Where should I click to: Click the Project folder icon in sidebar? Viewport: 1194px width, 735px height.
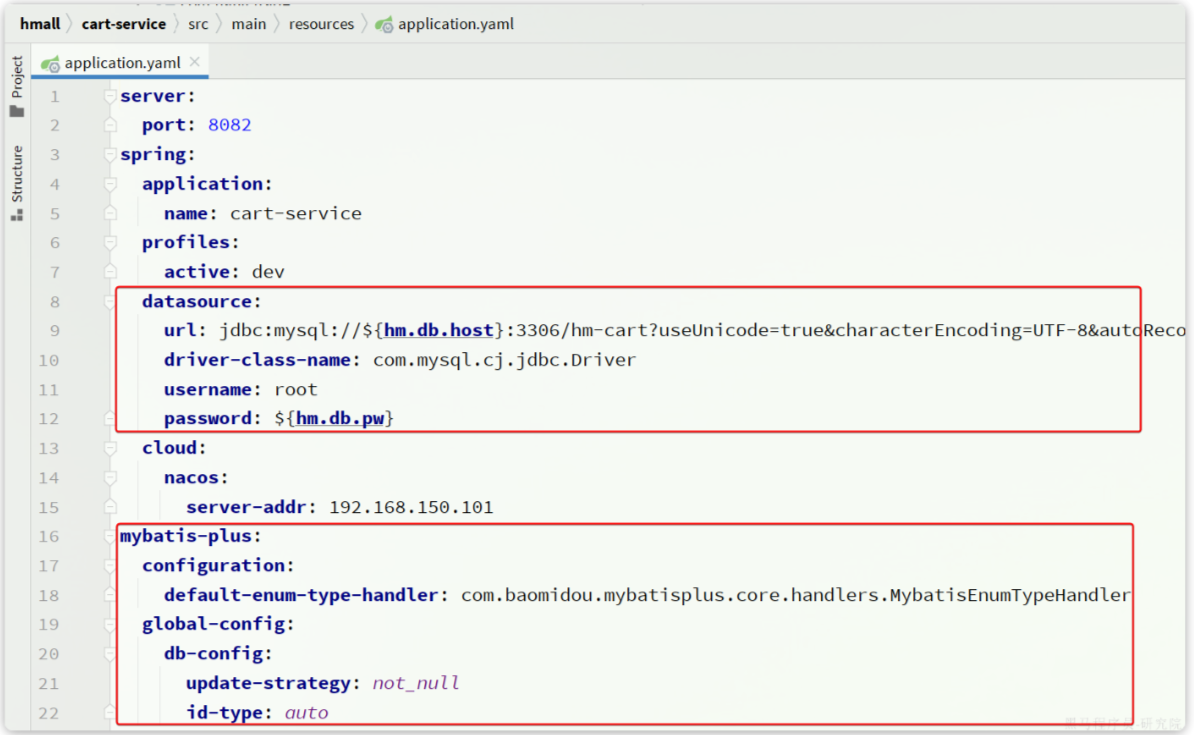(17, 111)
